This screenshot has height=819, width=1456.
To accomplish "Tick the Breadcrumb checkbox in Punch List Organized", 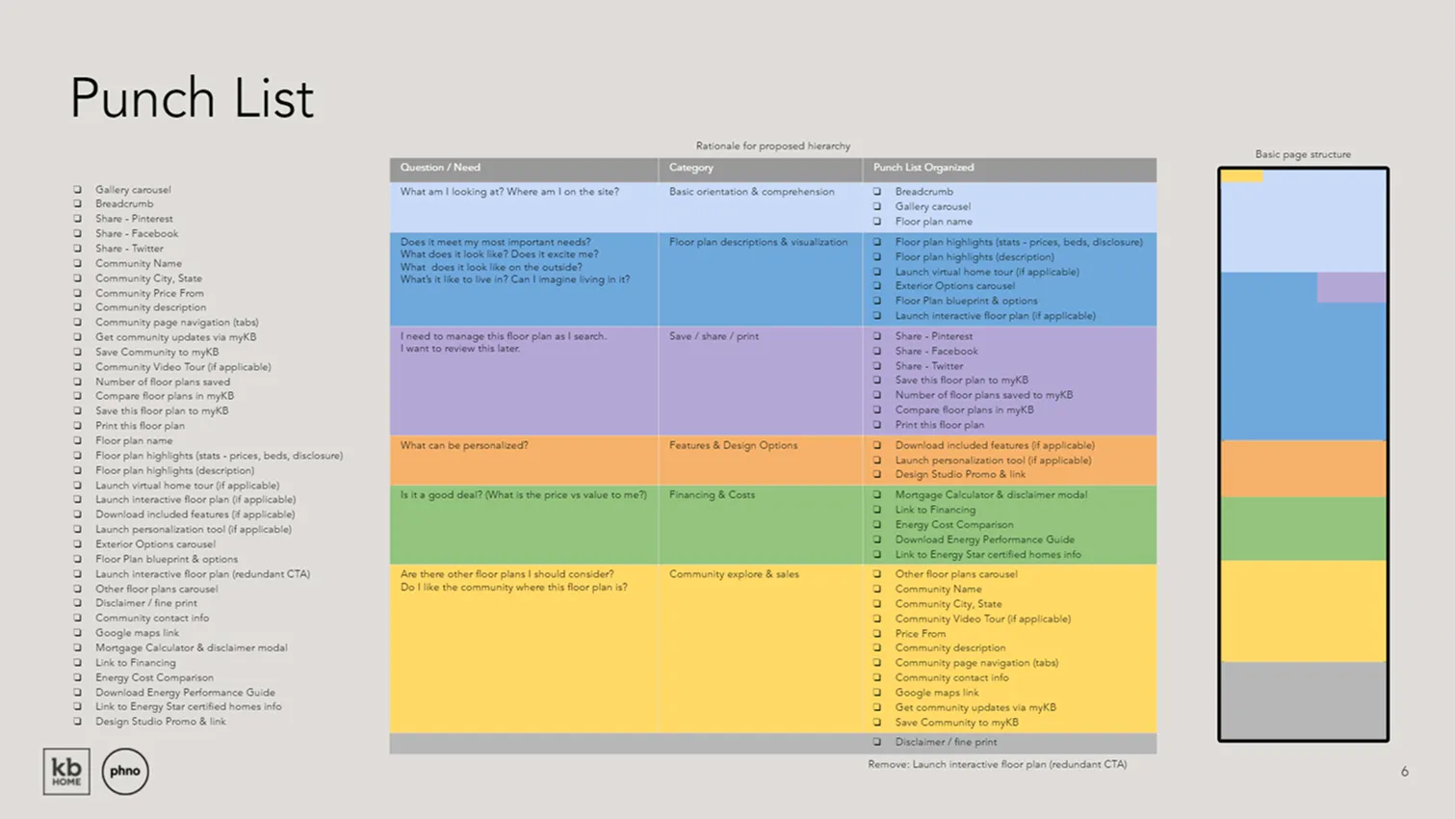I will click(875, 191).
